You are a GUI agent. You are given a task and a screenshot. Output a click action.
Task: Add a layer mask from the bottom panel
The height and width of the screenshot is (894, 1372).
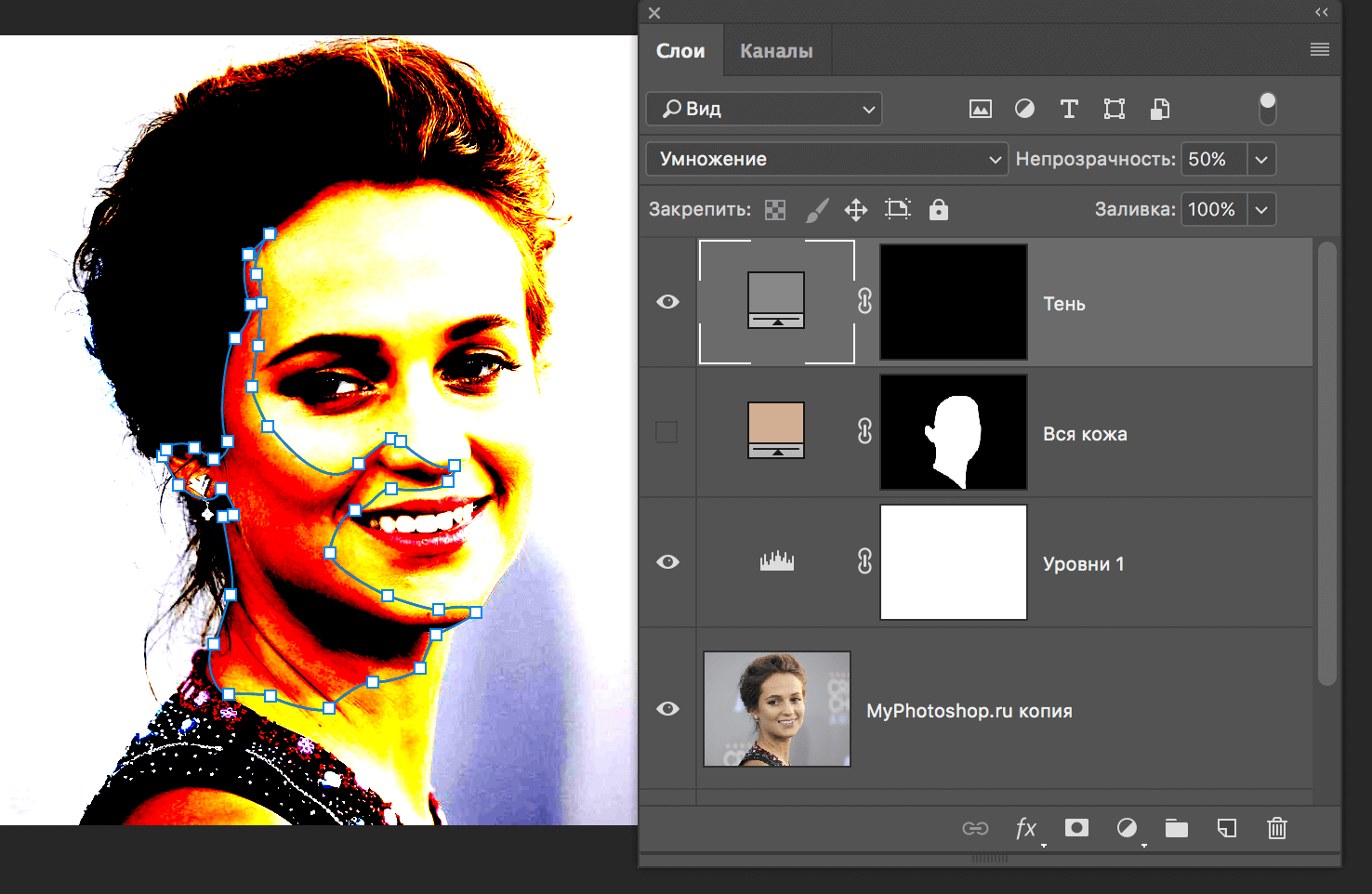tap(1076, 828)
